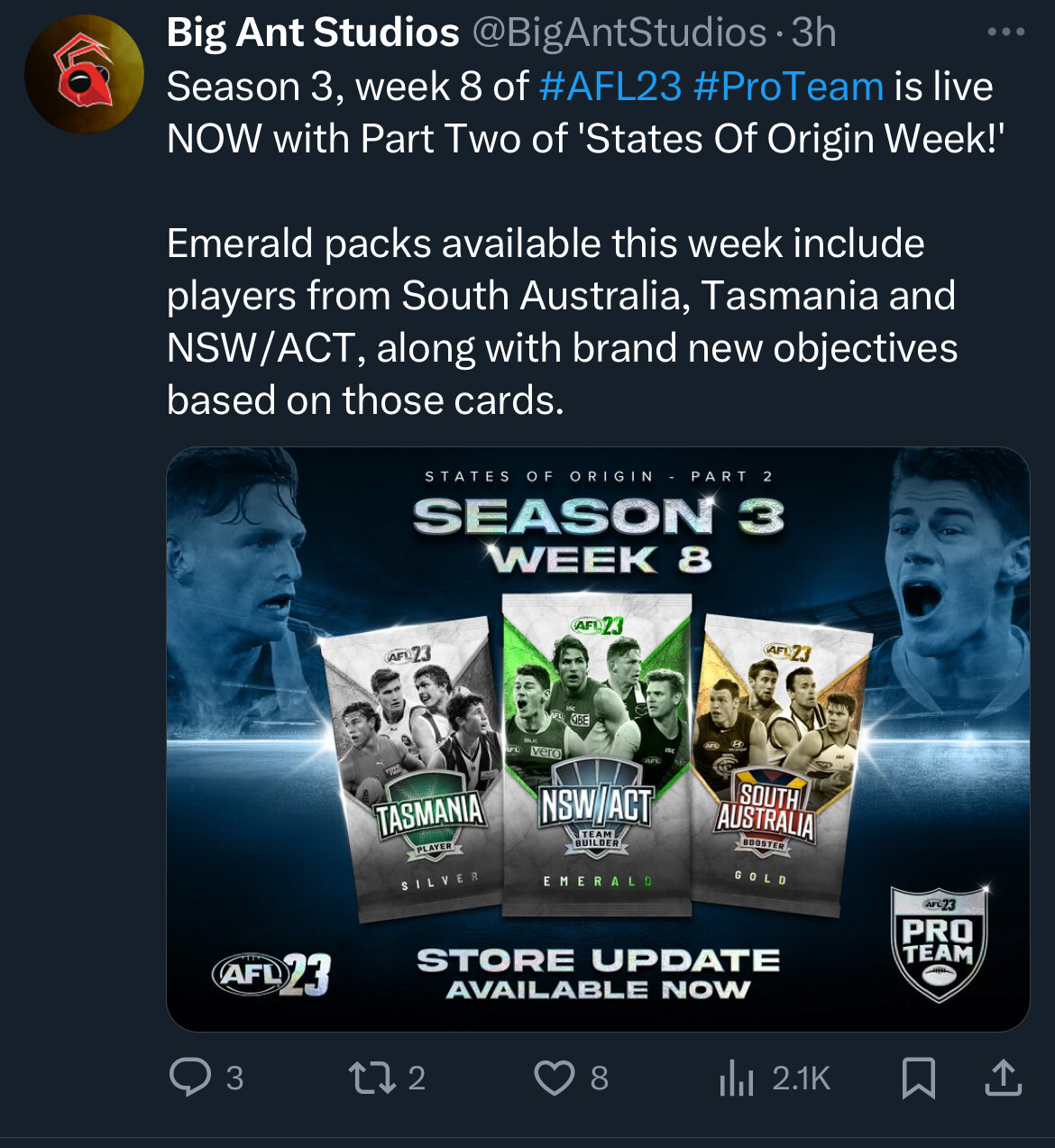
Task: Tap the AFL 23 logo in the image
Action: pyautogui.click(x=271, y=974)
